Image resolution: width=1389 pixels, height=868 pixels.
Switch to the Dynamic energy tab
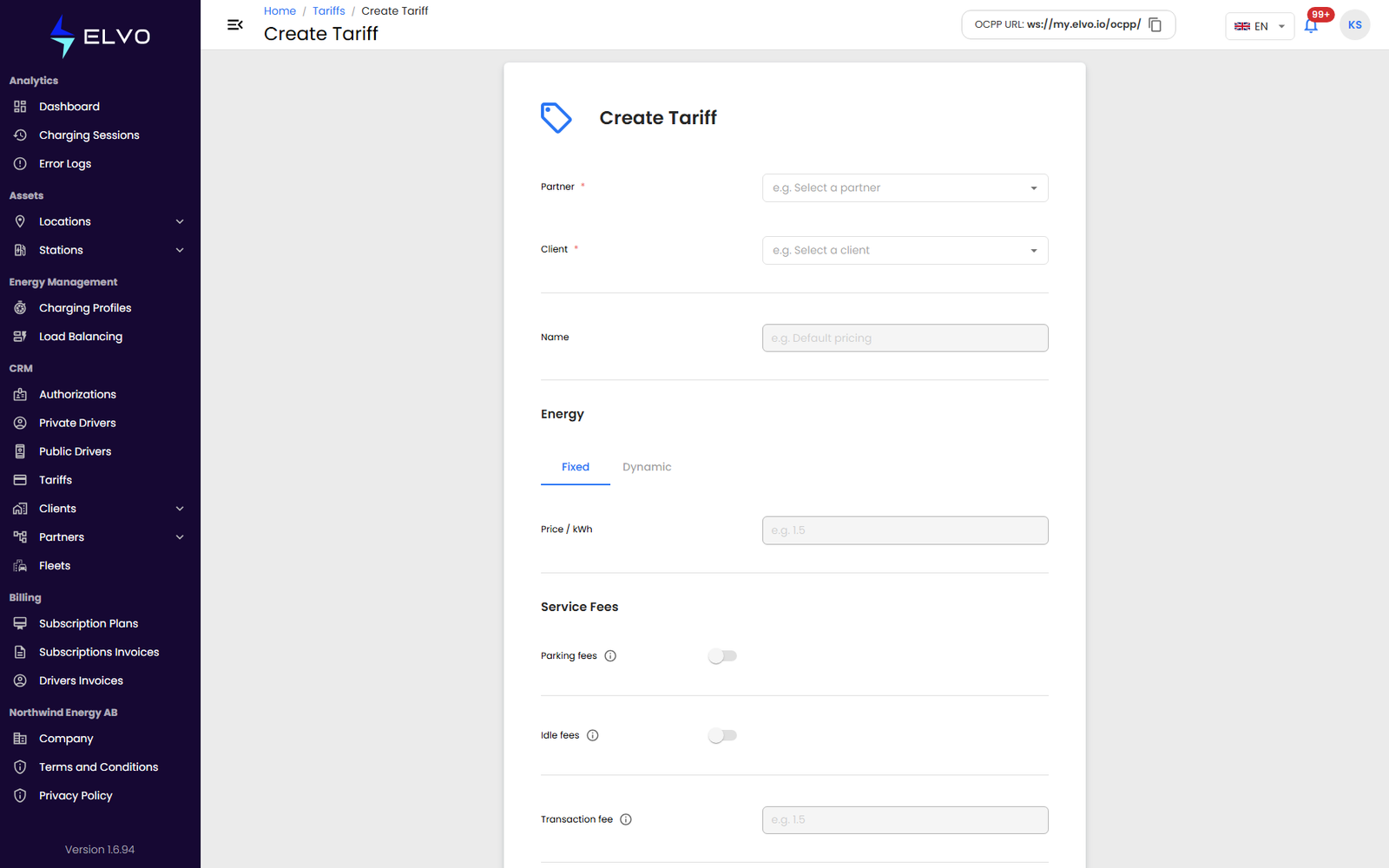click(x=647, y=467)
